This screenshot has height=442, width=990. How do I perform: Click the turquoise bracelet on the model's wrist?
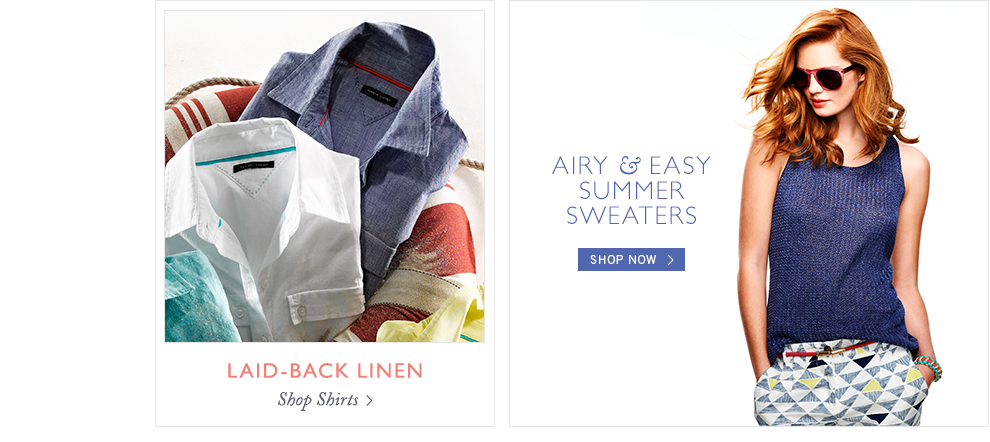tap(929, 366)
